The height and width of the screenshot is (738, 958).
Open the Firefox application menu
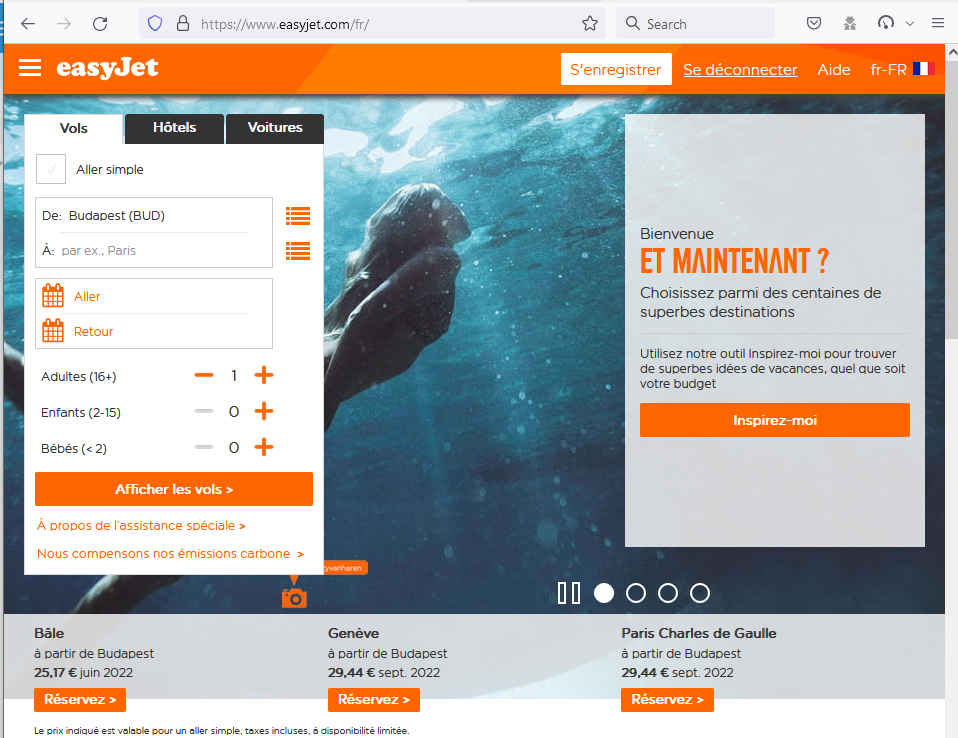tap(937, 22)
